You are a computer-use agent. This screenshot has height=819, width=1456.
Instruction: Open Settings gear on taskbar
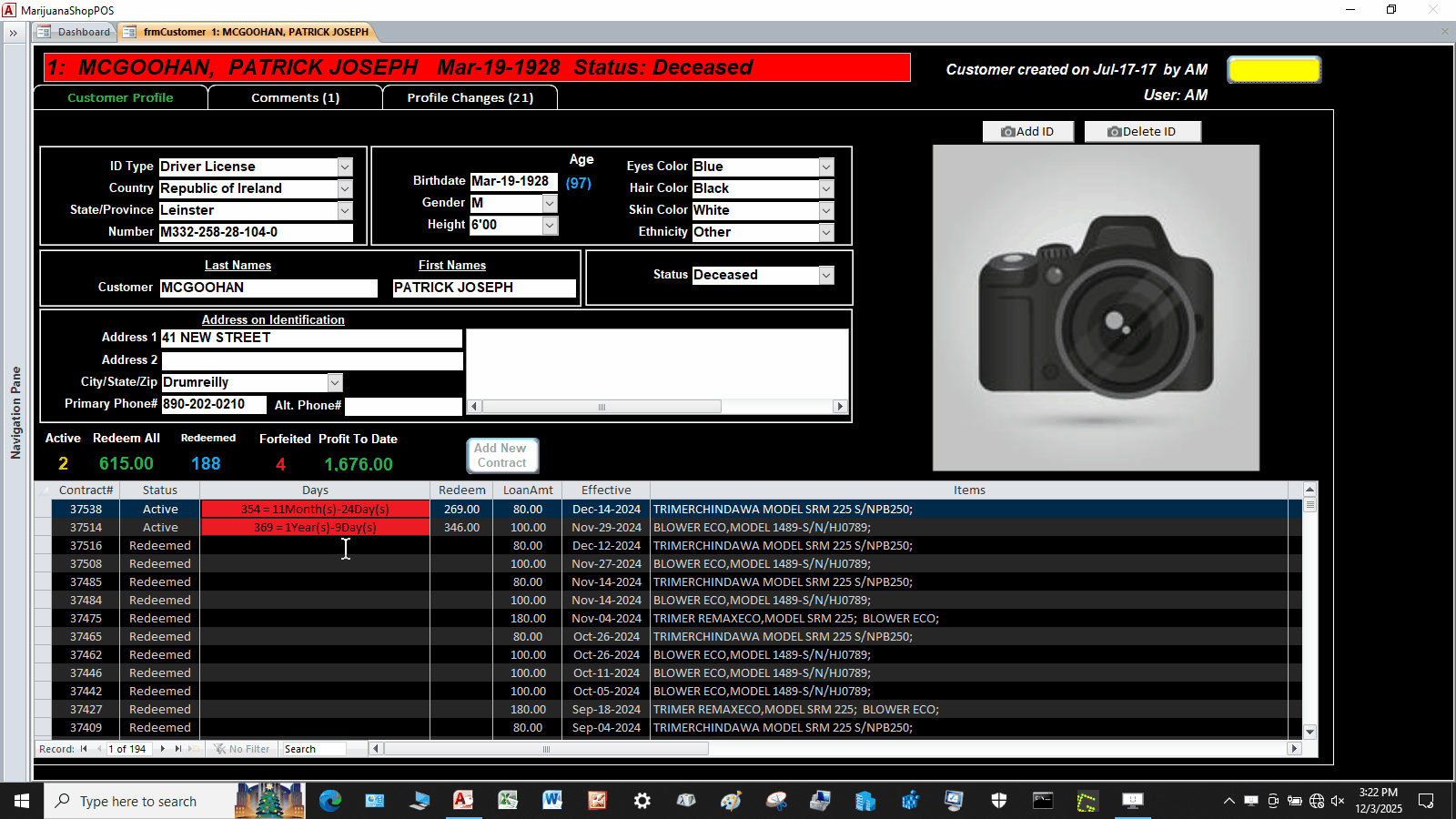642,801
